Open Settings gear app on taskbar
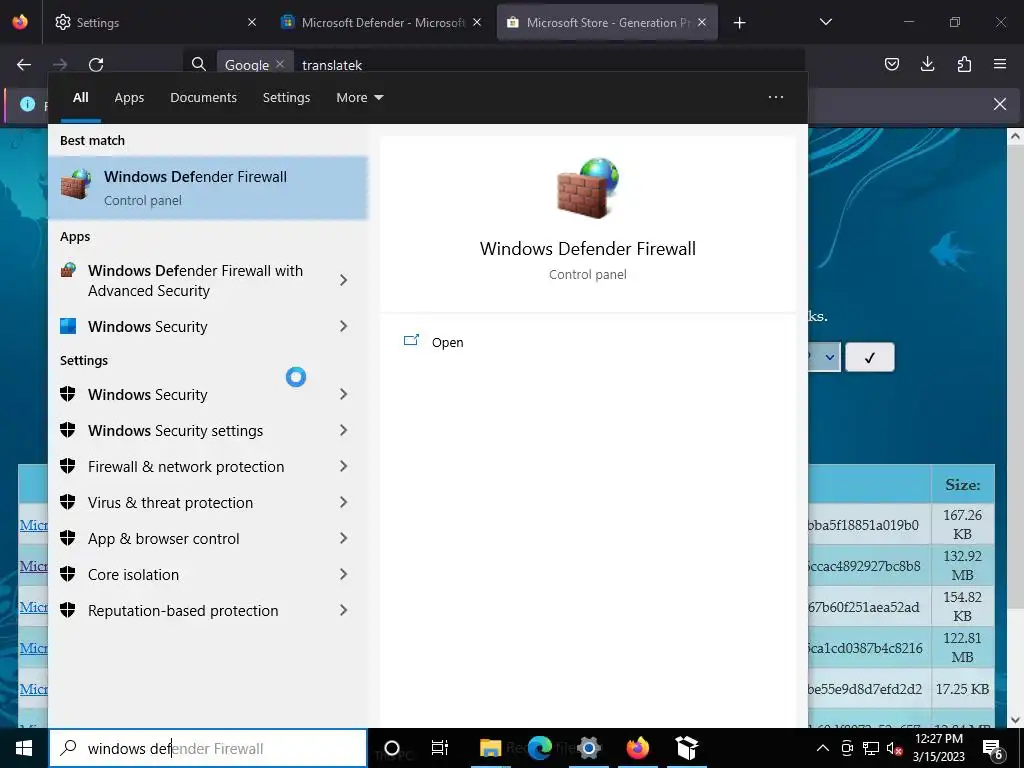The image size is (1024, 768). (x=588, y=748)
